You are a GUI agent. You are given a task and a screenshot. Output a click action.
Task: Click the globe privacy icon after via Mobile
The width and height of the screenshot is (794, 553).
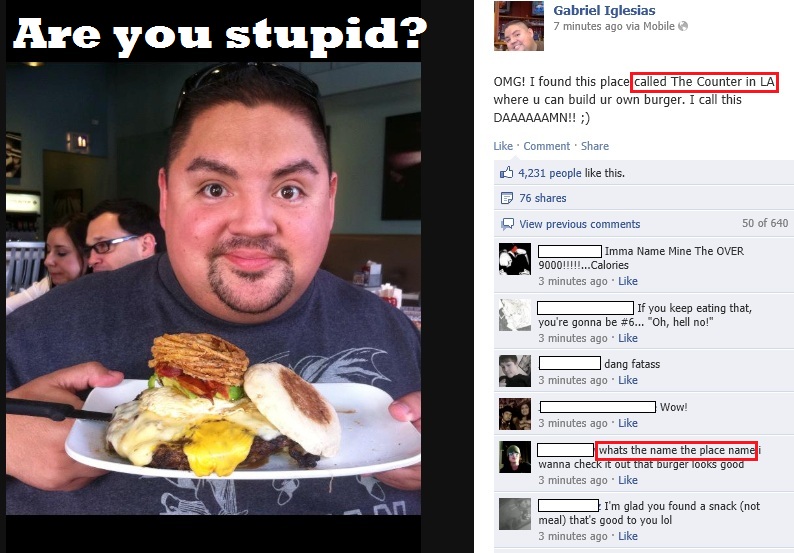click(683, 26)
